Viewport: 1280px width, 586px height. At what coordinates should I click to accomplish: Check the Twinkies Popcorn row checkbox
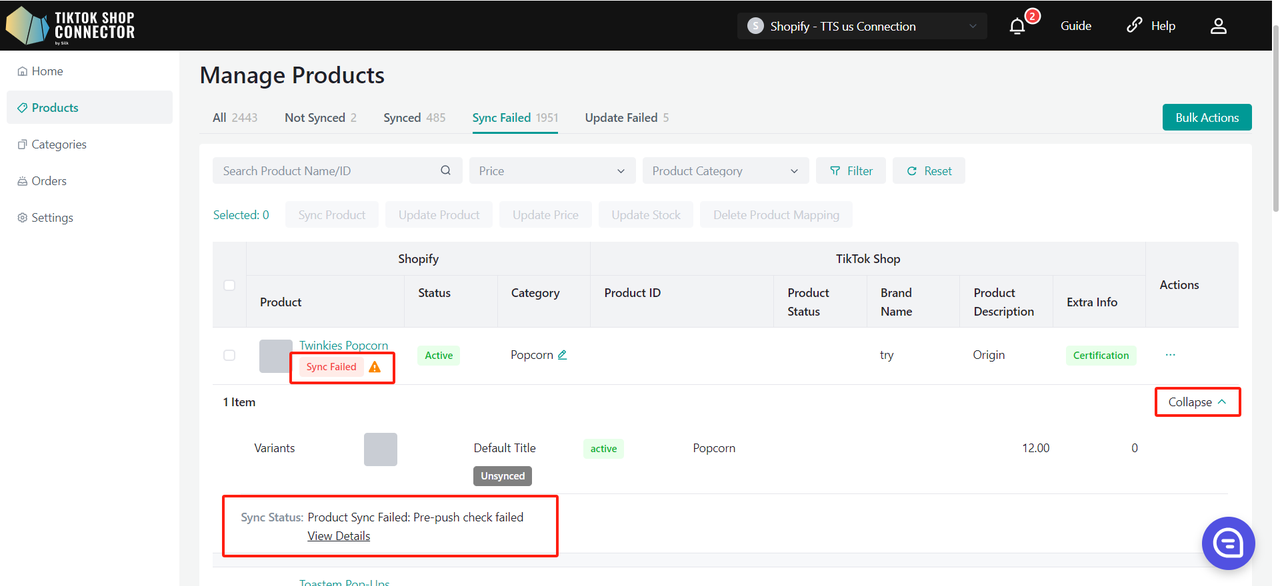[x=229, y=355]
